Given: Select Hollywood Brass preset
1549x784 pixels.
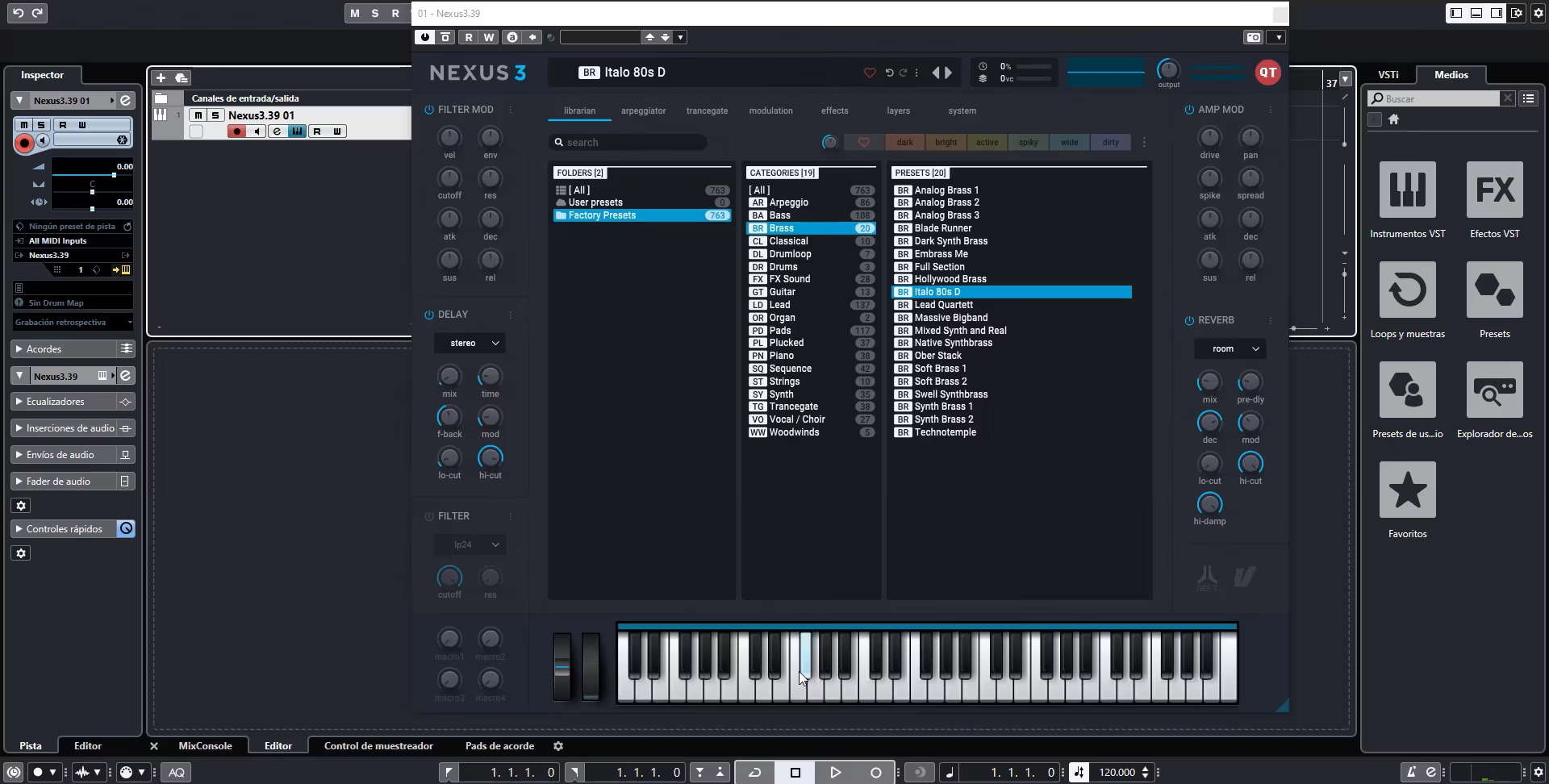Looking at the screenshot, I should click(x=1012, y=279).
